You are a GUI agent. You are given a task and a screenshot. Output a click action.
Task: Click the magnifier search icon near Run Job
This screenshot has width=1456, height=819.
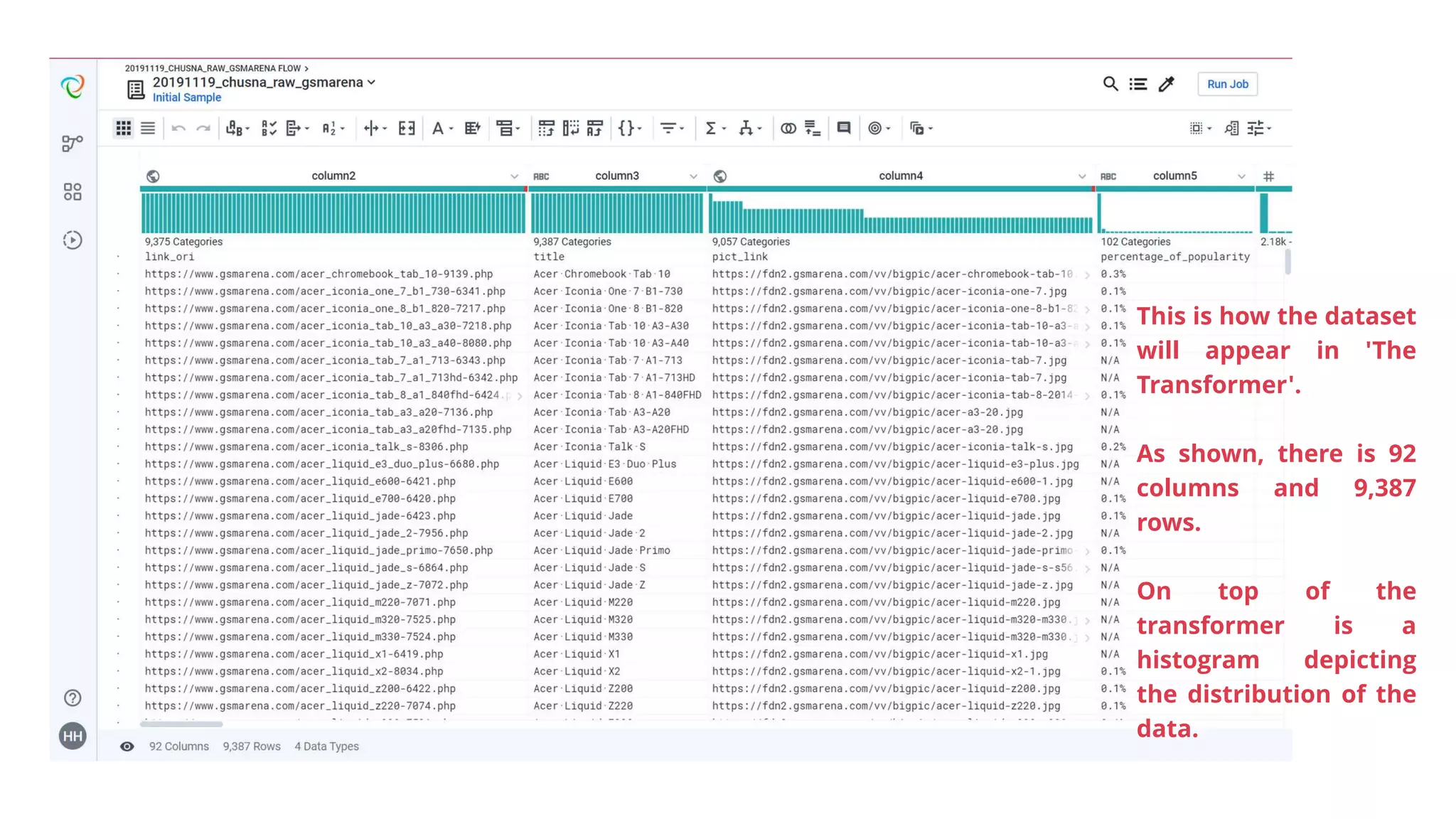click(x=1110, y=84)
